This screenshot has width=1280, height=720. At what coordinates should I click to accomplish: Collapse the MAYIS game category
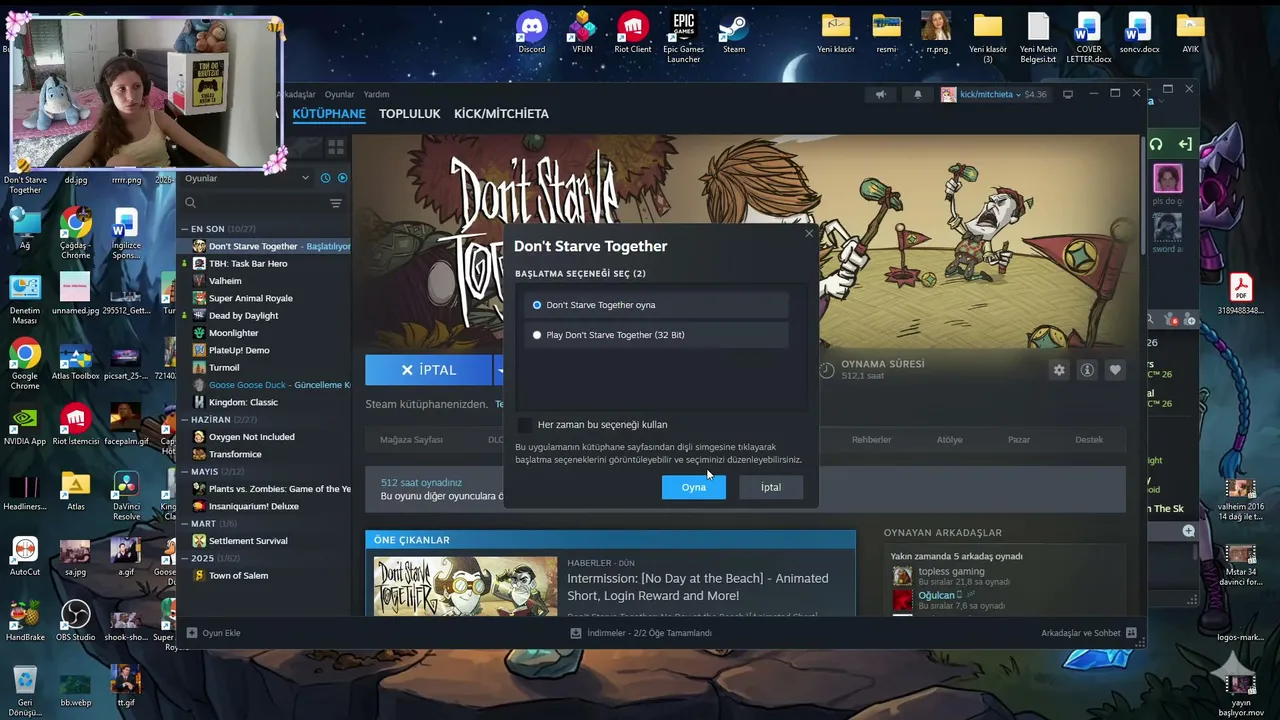pyautogui.click(x=184, y=472)
